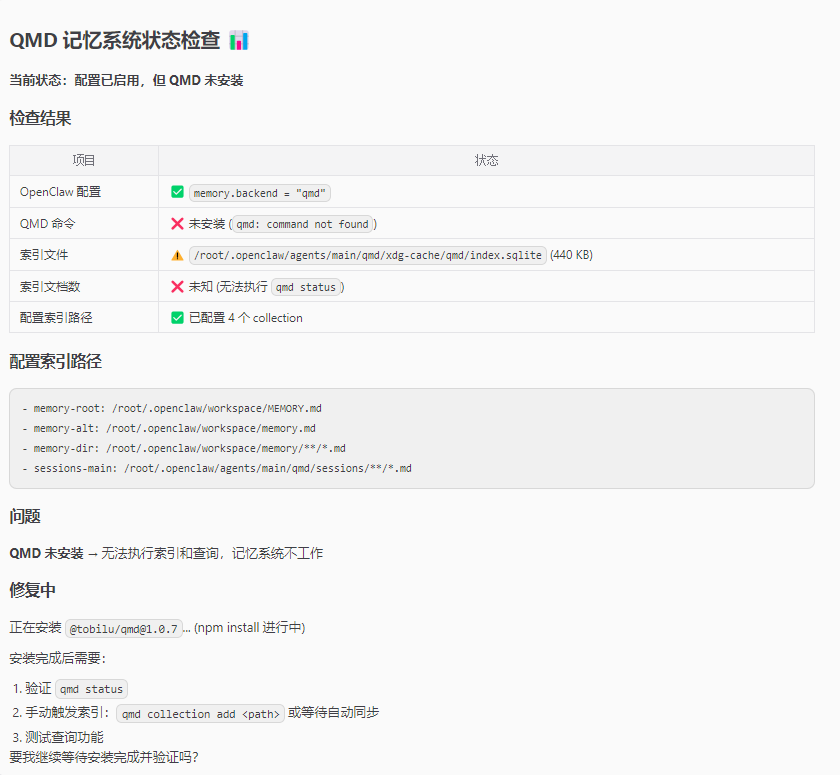Click the "qmd status" code in the table
This screenshot has height=775, width=840.
[x=307, y=287]
